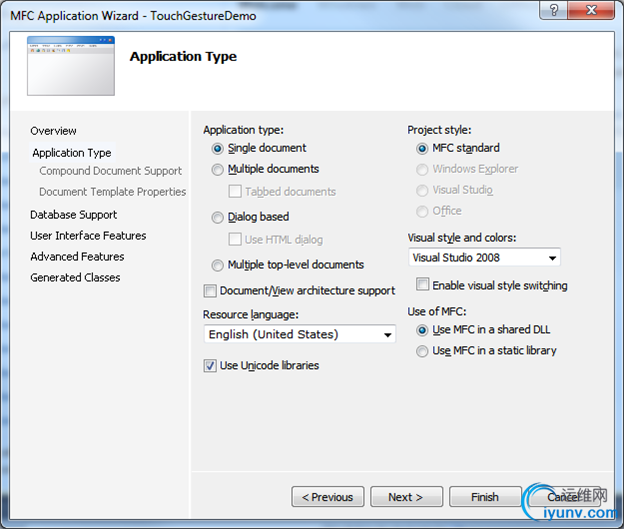Close the MFC Application Wizard window
624x529 pixels.
click(x=592, y=10)
